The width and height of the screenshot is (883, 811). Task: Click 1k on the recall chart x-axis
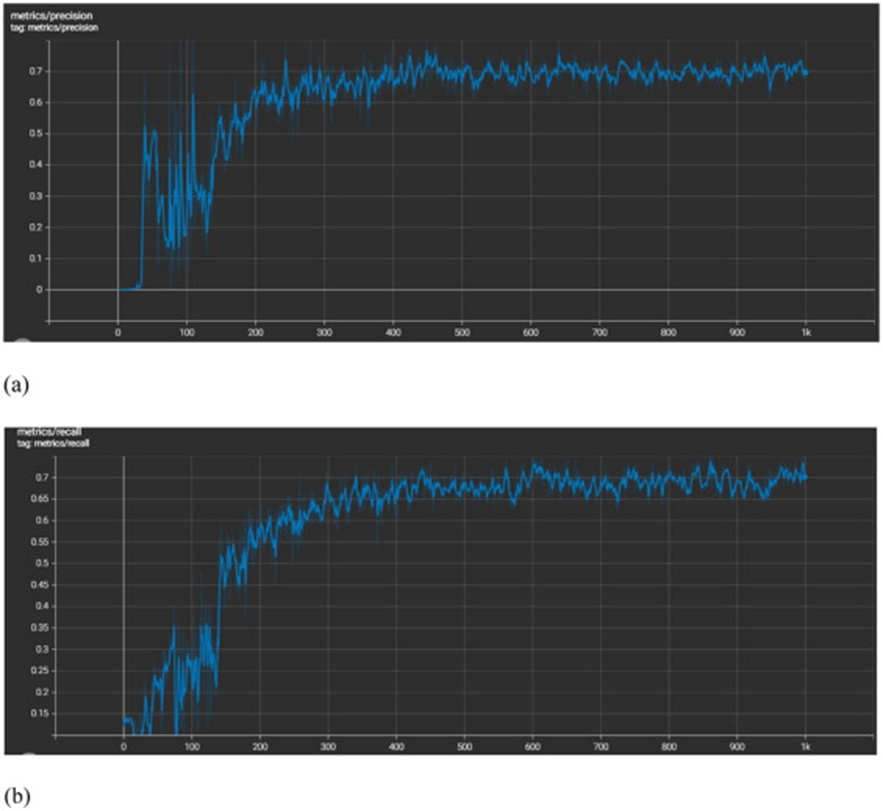[805, 747]
